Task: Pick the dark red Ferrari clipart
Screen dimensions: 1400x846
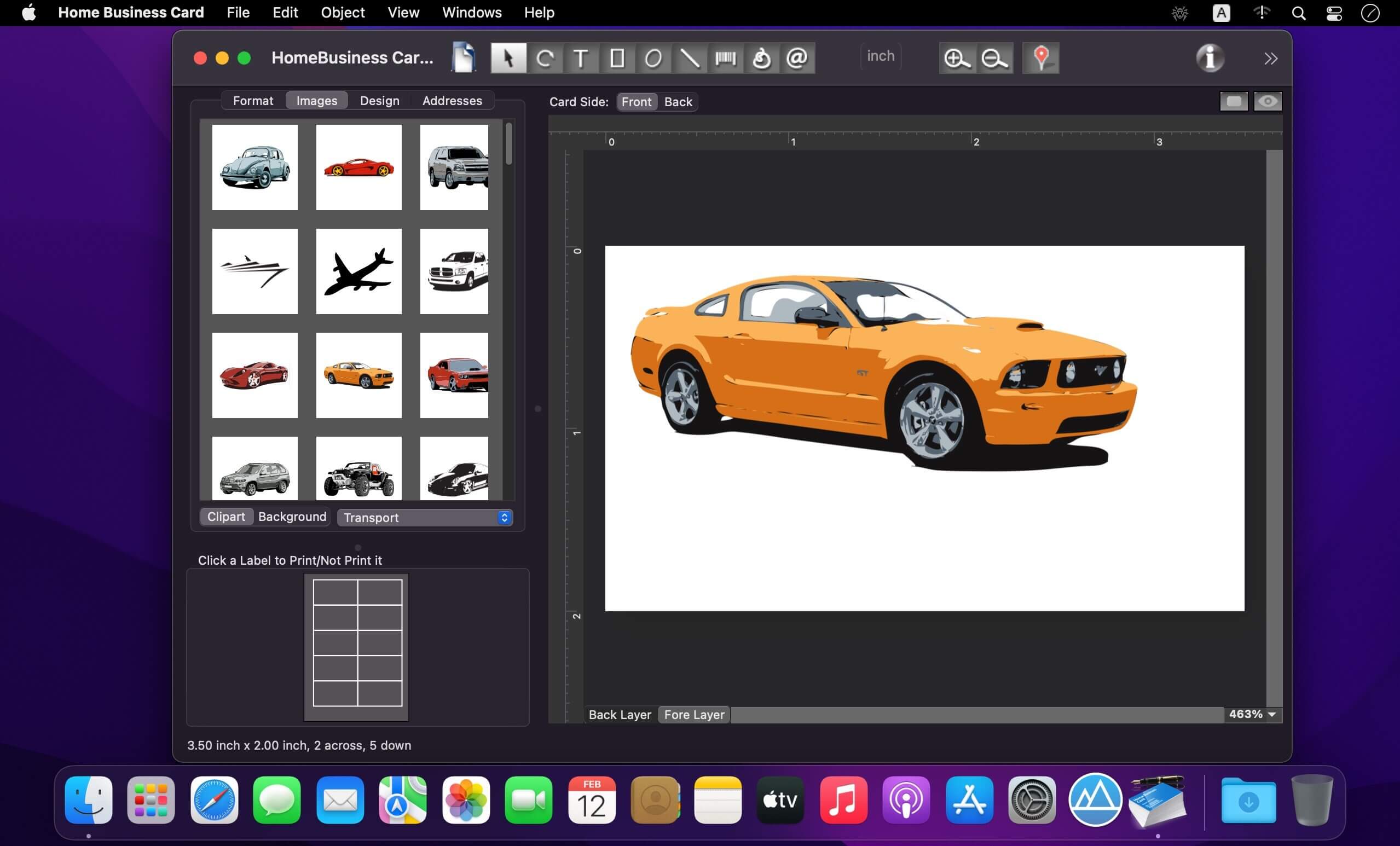Action: (x=254, y=375)
